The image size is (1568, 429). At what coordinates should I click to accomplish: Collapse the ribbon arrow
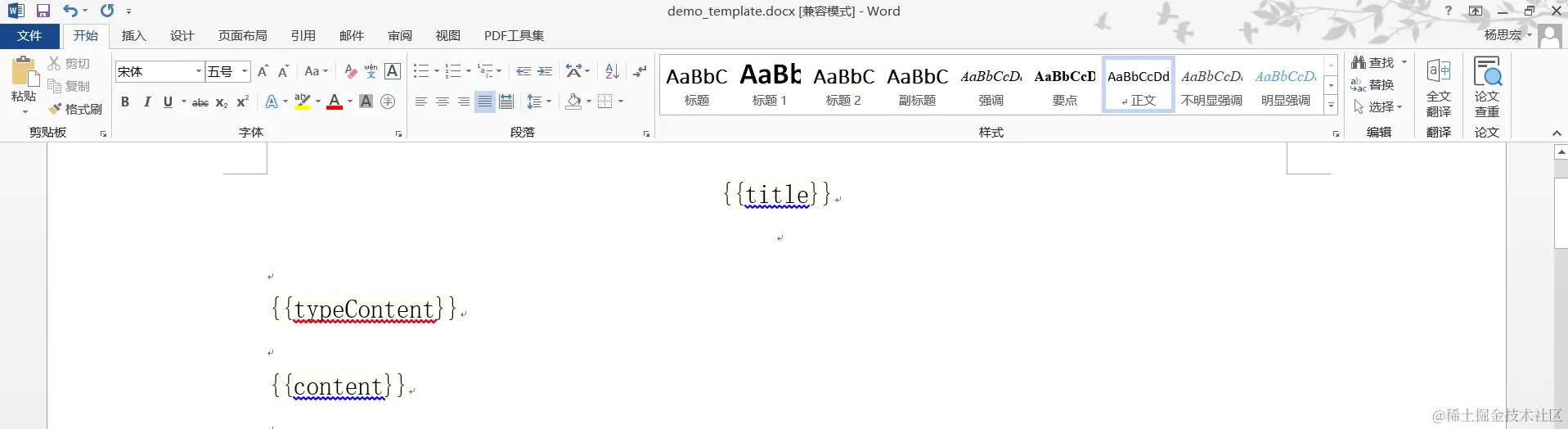1557,133
